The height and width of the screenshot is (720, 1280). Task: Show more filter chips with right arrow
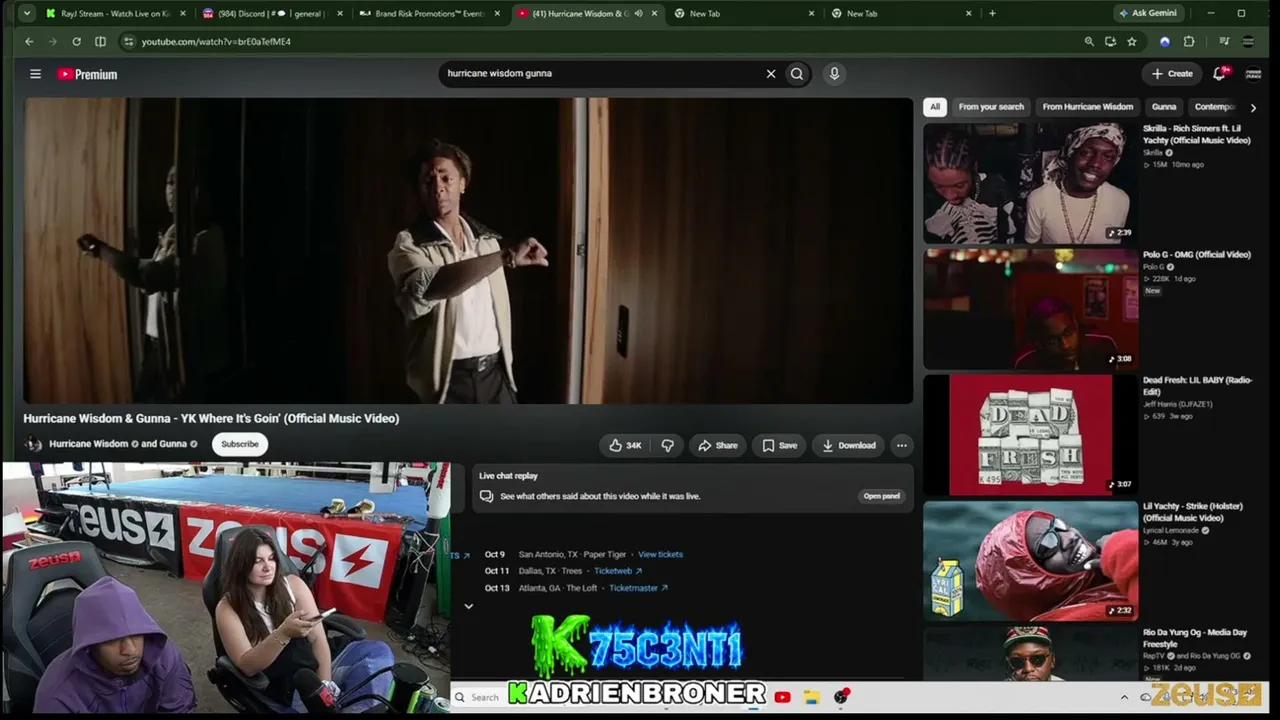1253,107
